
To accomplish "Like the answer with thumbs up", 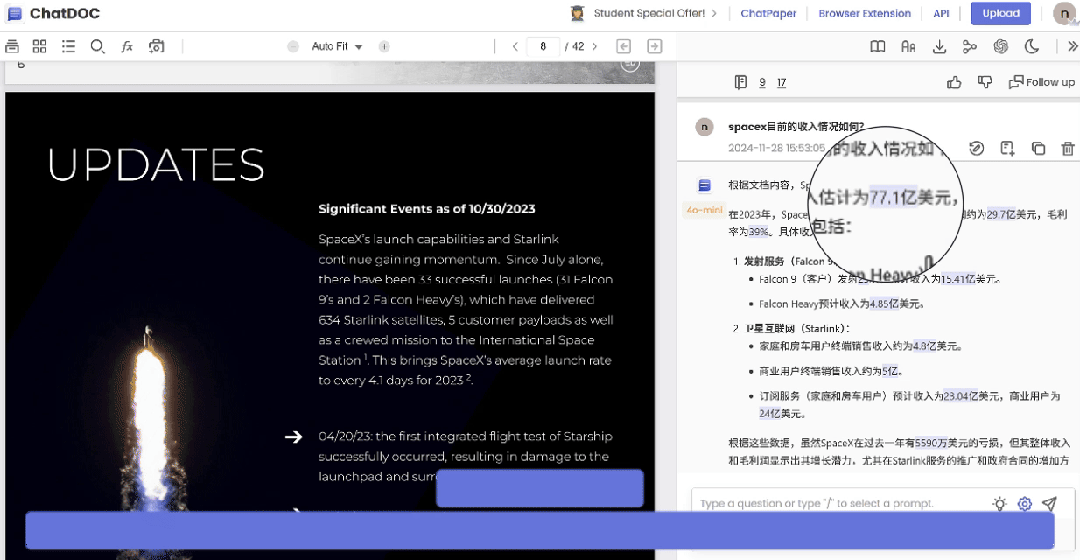I will coord(954,82).
